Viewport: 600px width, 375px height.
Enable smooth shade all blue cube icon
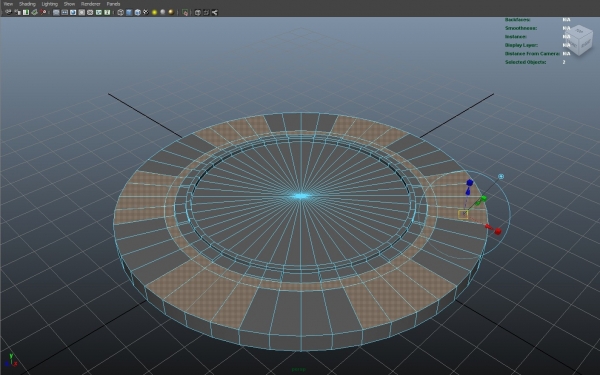[x=129, y=12]
